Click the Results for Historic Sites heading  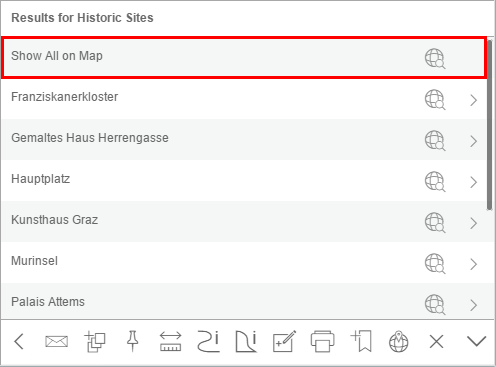click(x=82, y=18)
